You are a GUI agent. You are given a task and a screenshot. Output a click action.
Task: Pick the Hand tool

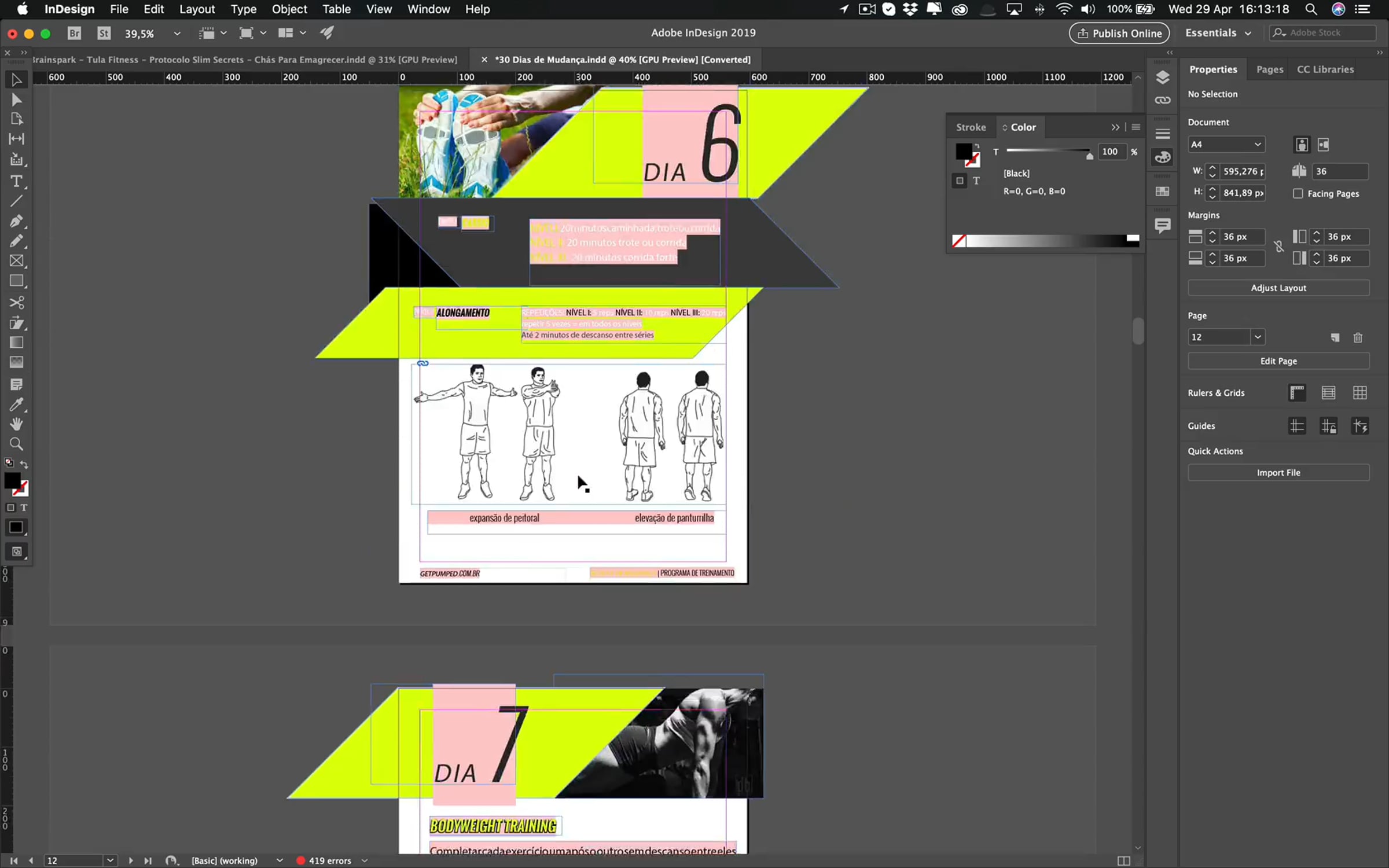point(16,424)
